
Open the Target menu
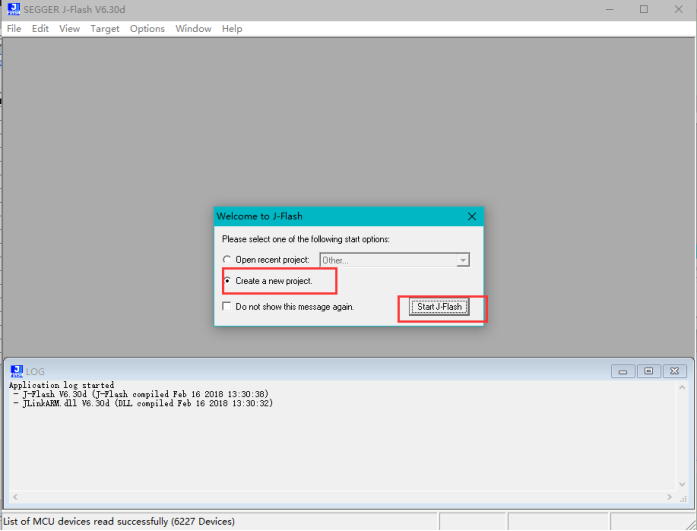105,29
